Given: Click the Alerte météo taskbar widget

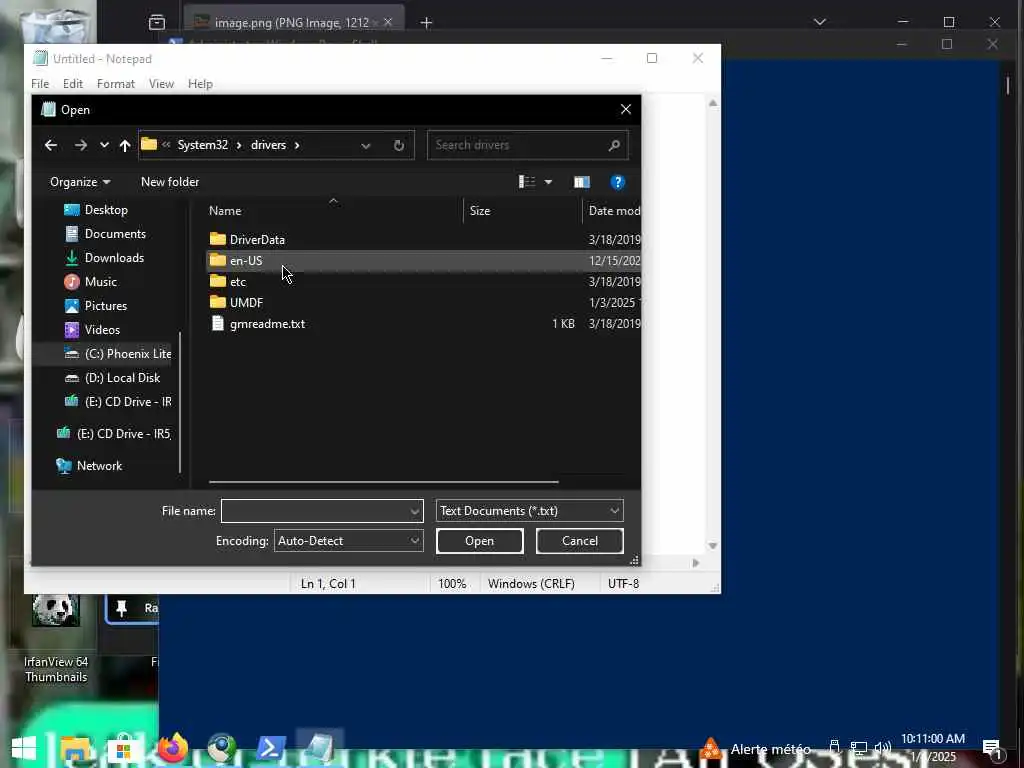Looking at the screenshot, I should click(x=755, y=749).
